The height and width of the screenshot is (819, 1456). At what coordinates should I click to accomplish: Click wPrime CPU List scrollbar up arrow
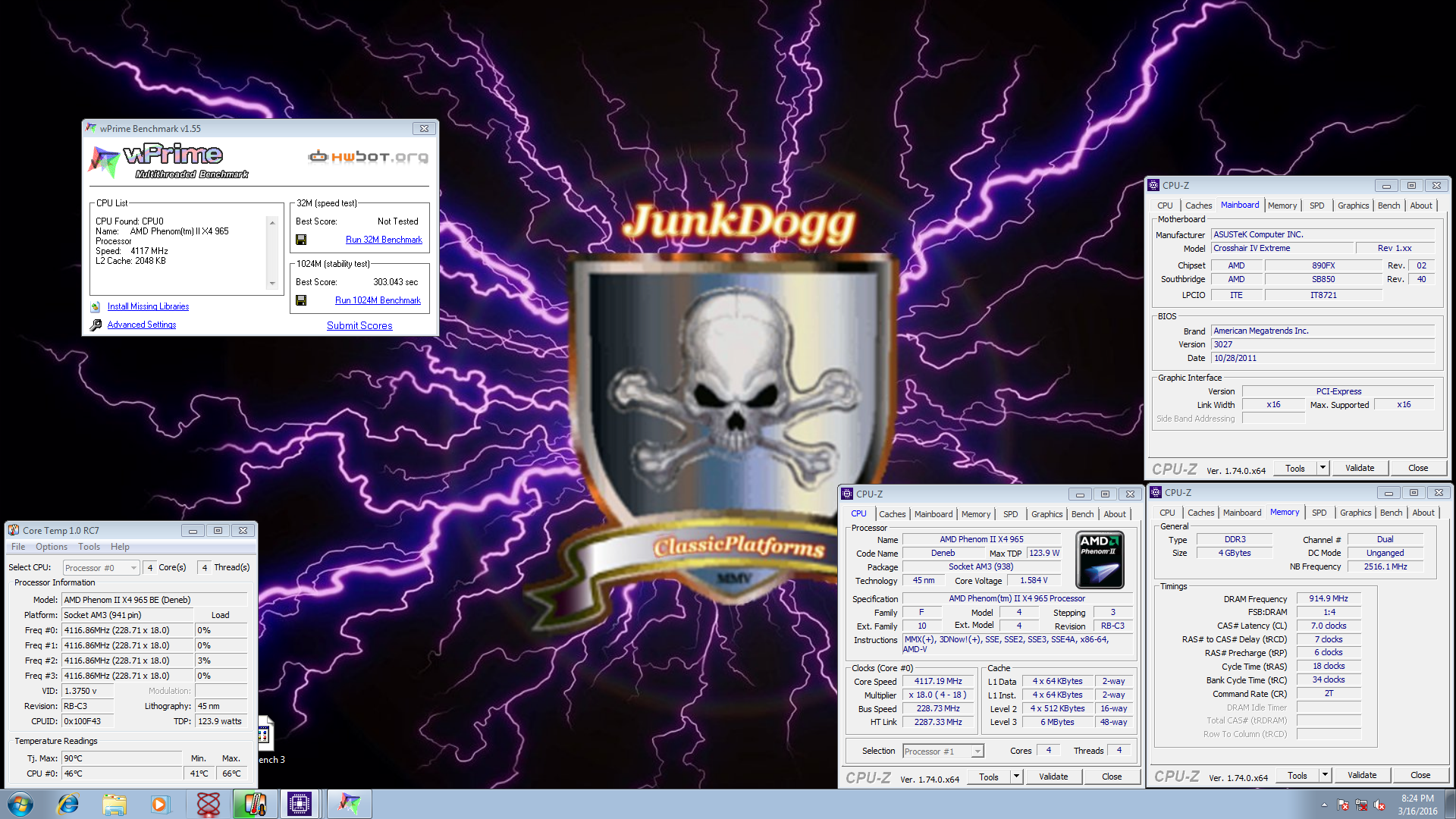click(272, 222)
